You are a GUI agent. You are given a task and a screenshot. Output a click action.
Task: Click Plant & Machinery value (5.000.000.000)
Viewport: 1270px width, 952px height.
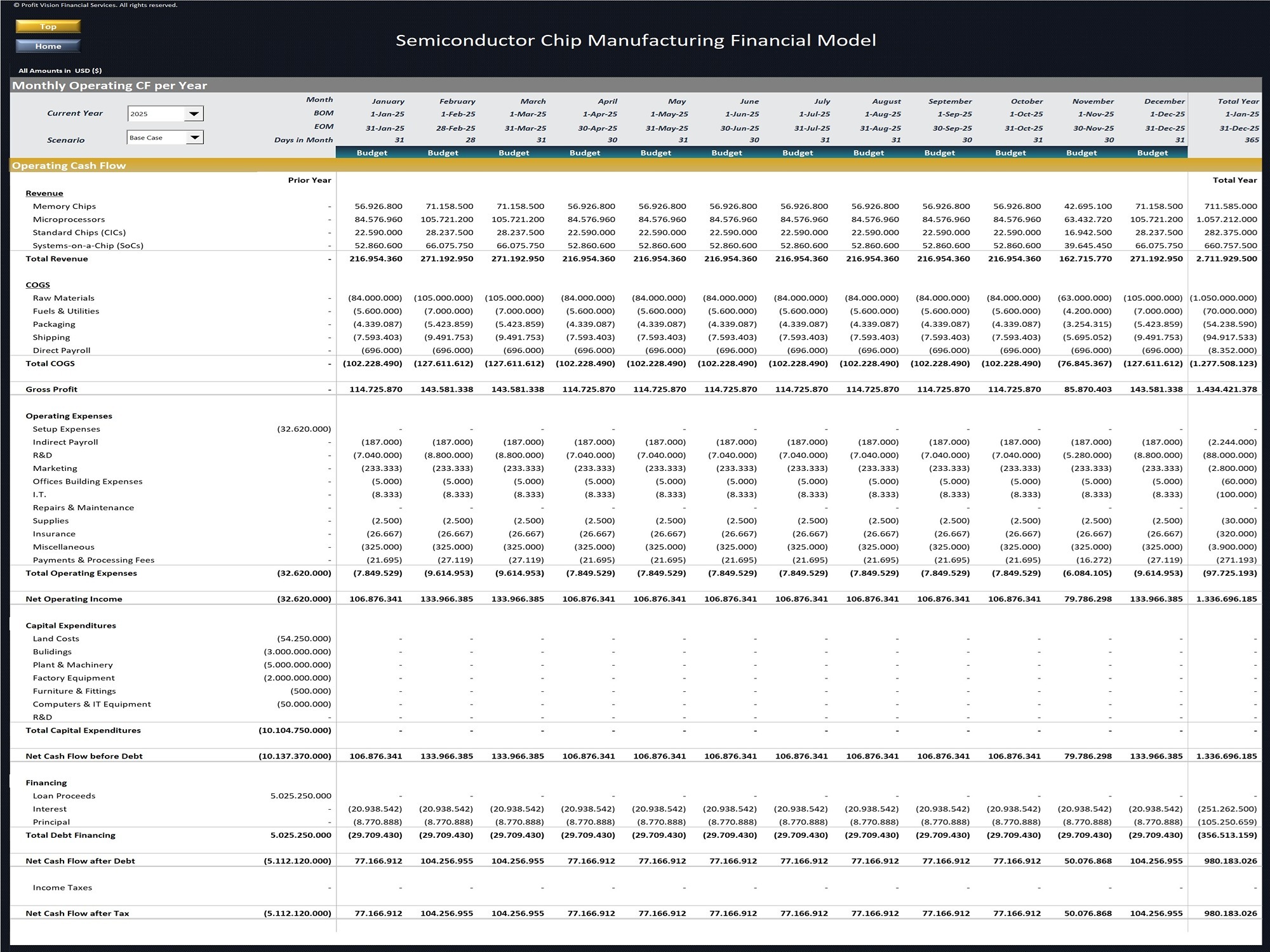click(x=298, y=665)
